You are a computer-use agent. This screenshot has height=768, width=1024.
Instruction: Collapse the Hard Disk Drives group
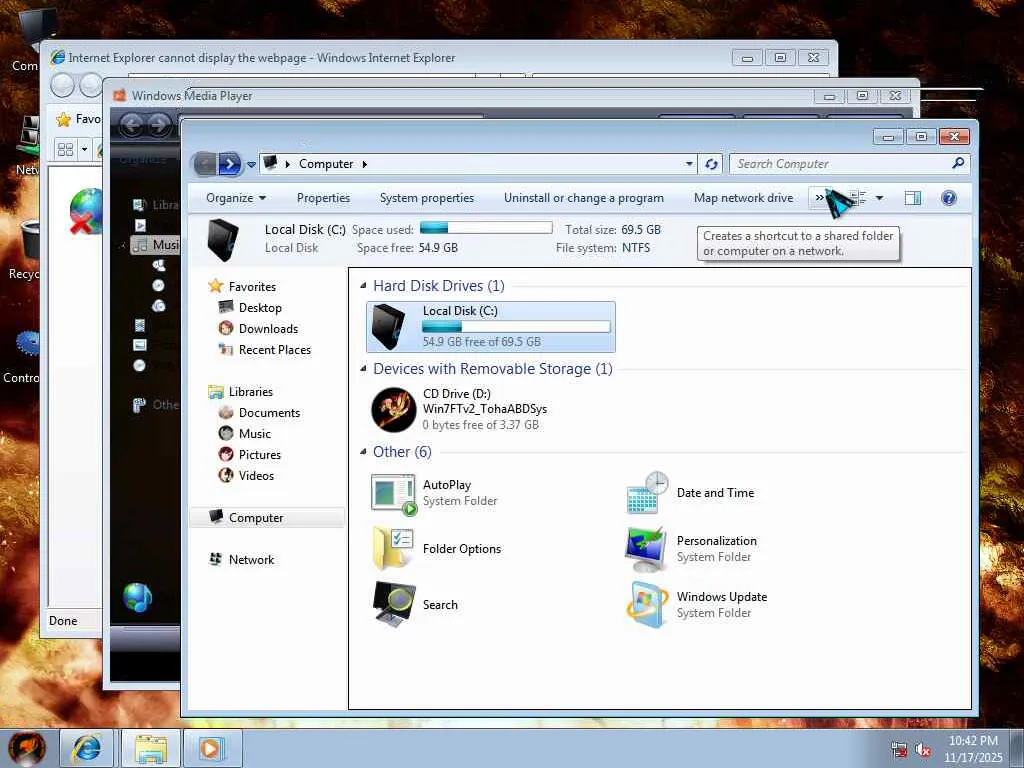click(x=364, y=285)
